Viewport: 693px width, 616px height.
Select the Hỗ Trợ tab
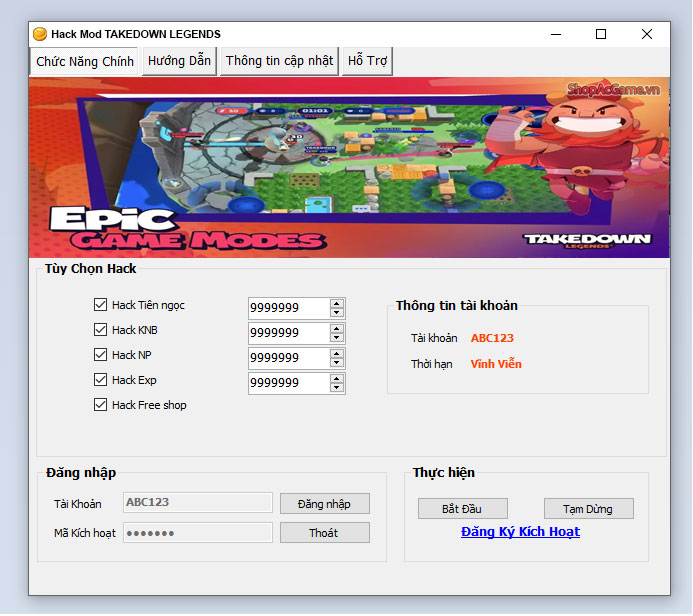tap(367, 61)
